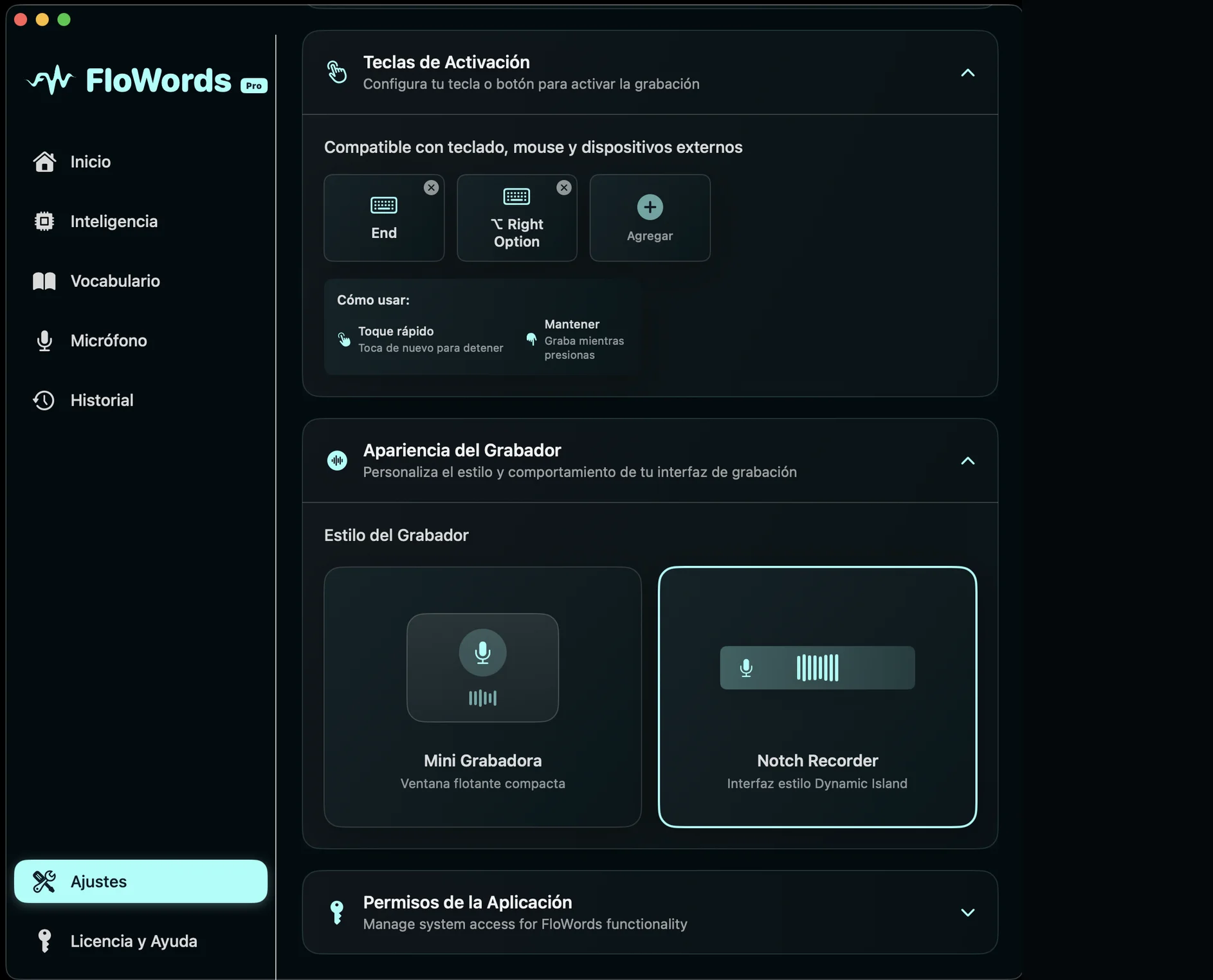1213x980 pixels.
Task: Select the Notch Recorder style
Action: pyautogui.click(x=817, y=696)
